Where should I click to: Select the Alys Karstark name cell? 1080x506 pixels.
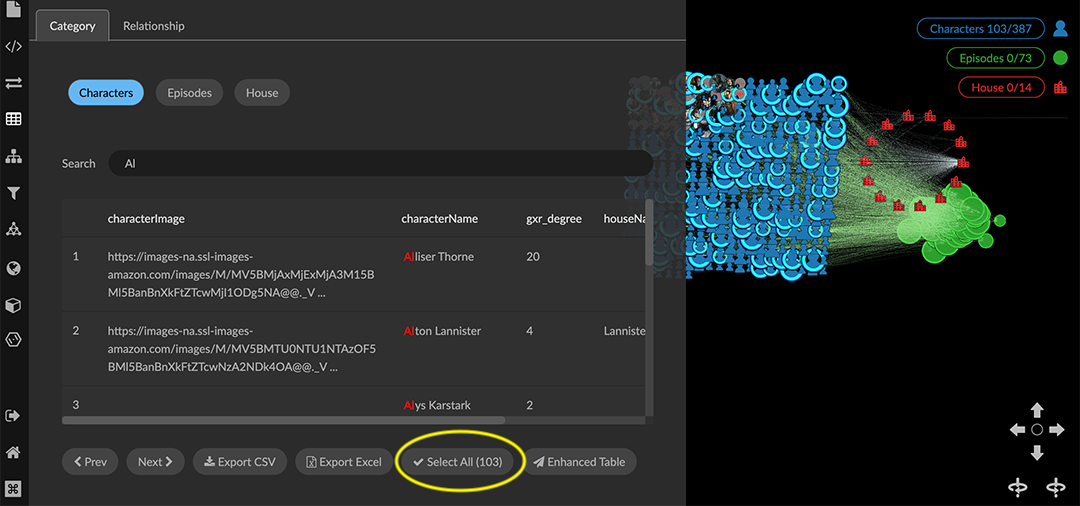[437, 405]
